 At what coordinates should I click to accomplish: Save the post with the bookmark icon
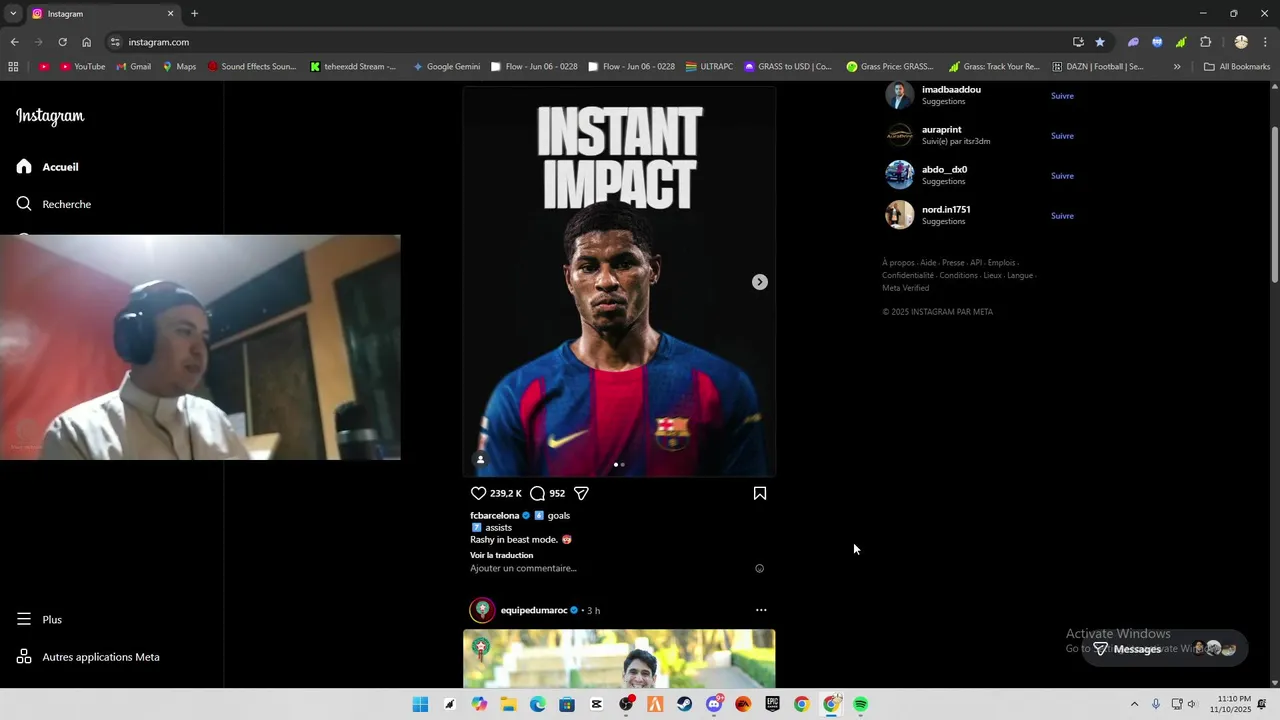pos(760,493)
